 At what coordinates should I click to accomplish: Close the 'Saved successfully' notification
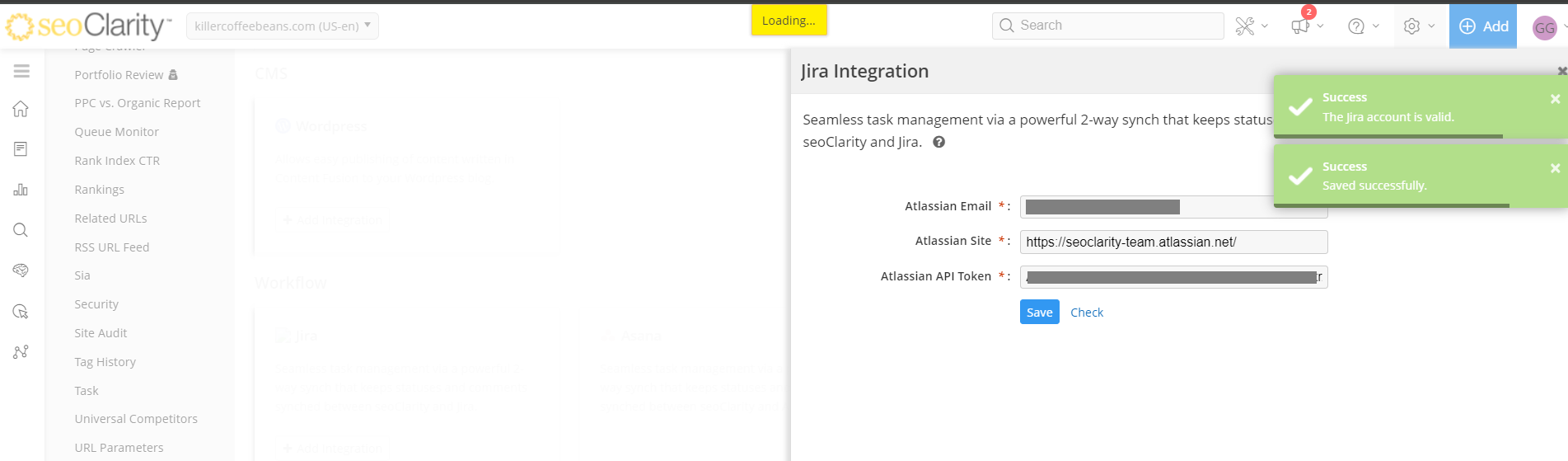[x=1555, y=168]
